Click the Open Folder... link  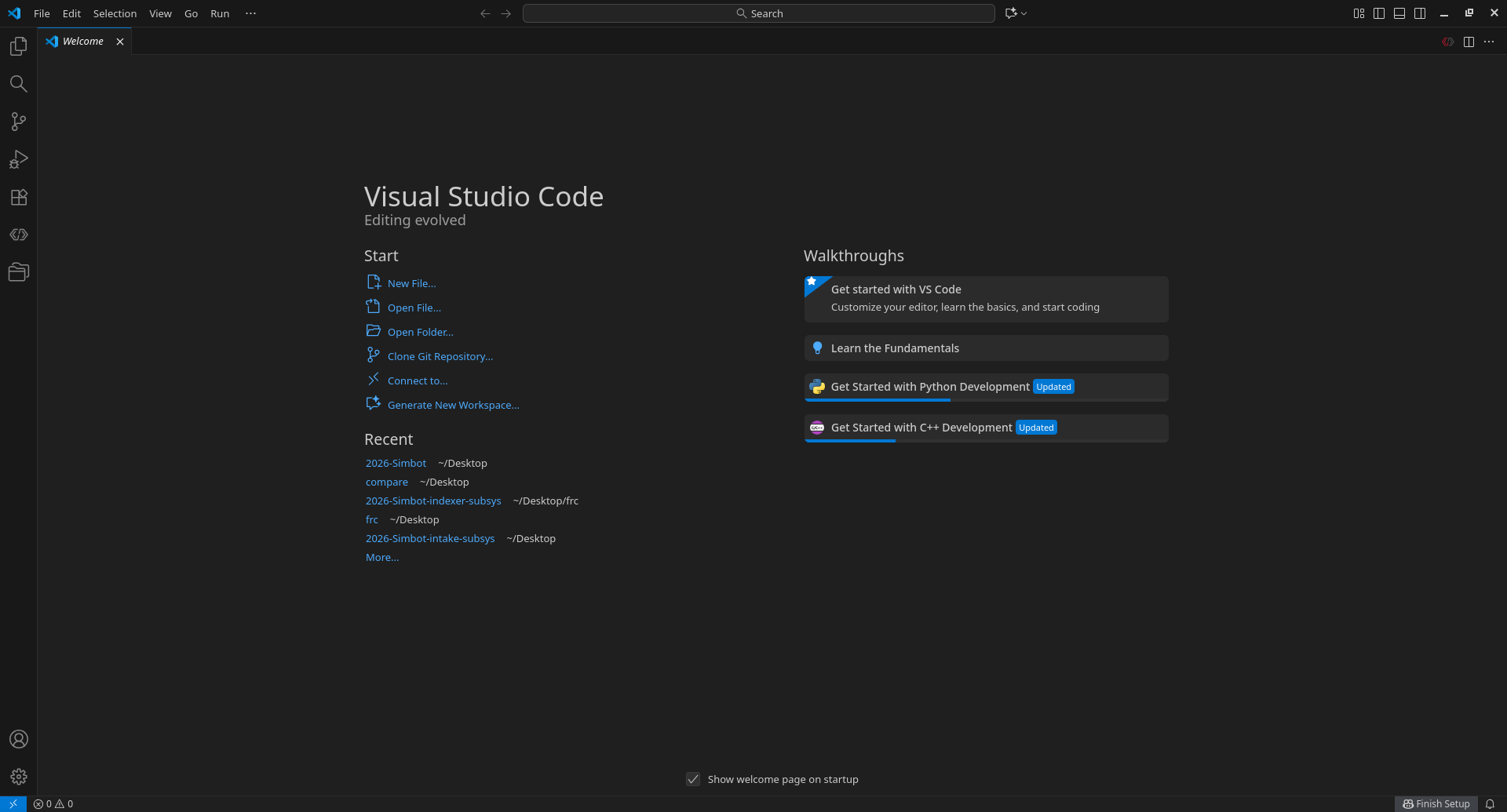(x=420, y=332)
